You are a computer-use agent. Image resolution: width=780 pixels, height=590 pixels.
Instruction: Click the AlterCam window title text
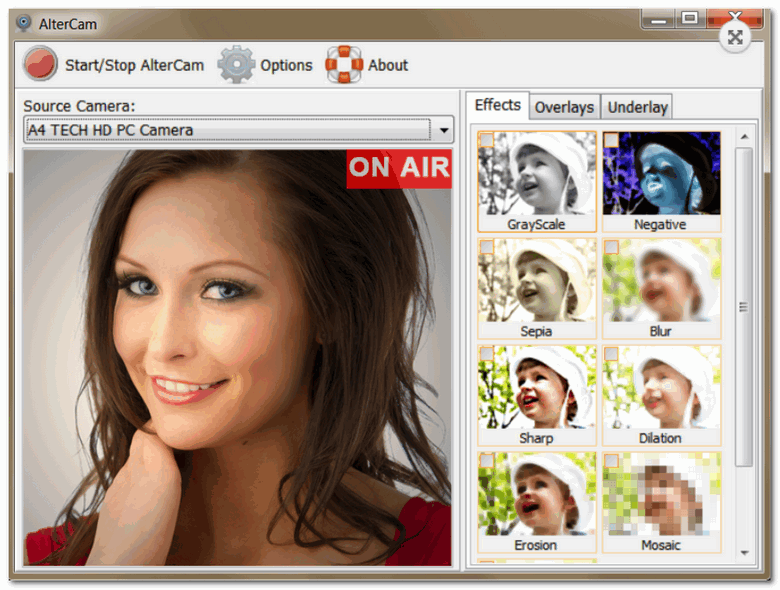[x=68, y=24]
